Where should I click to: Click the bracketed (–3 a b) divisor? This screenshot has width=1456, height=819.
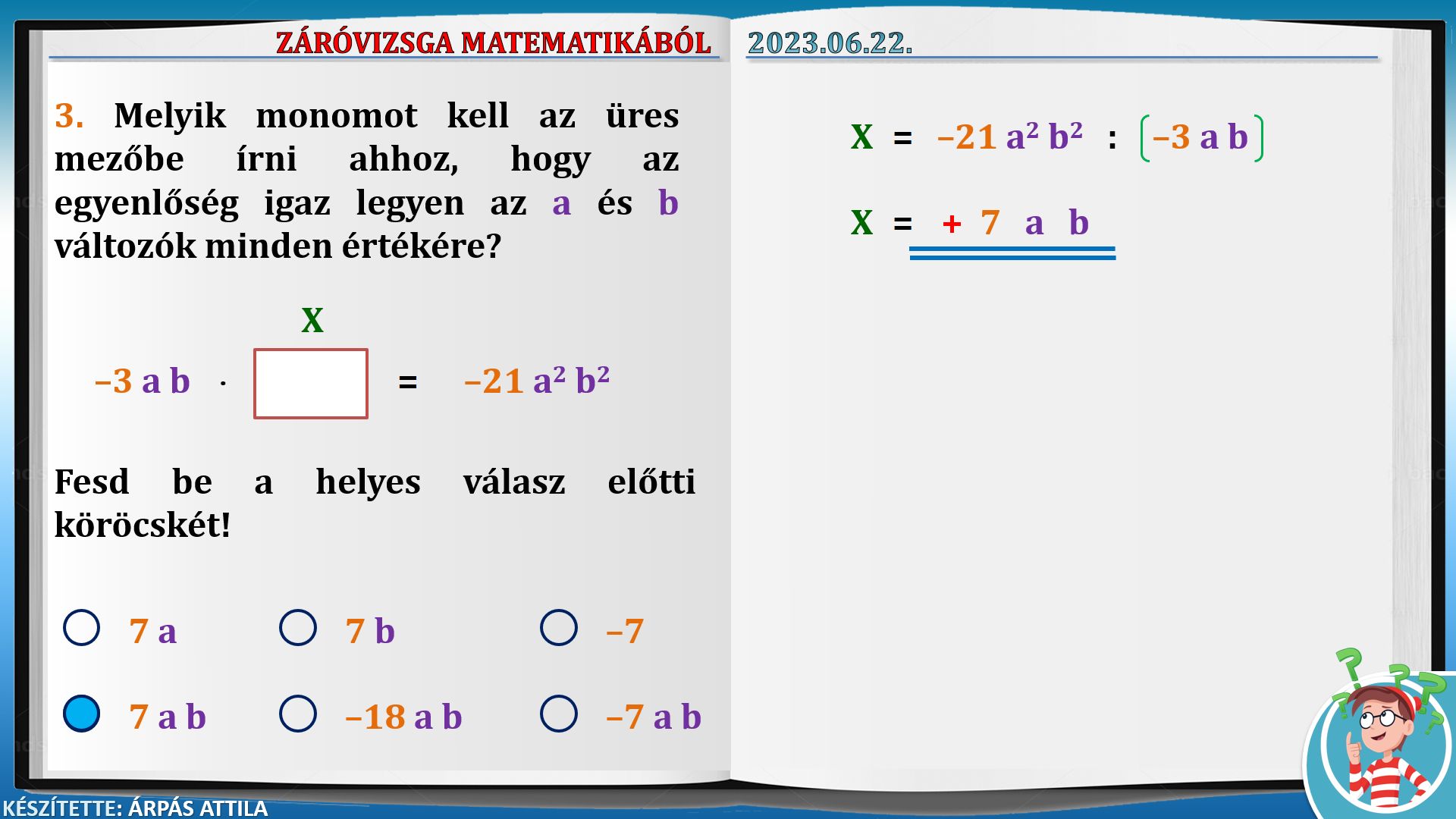click(x=1202, y=138)
